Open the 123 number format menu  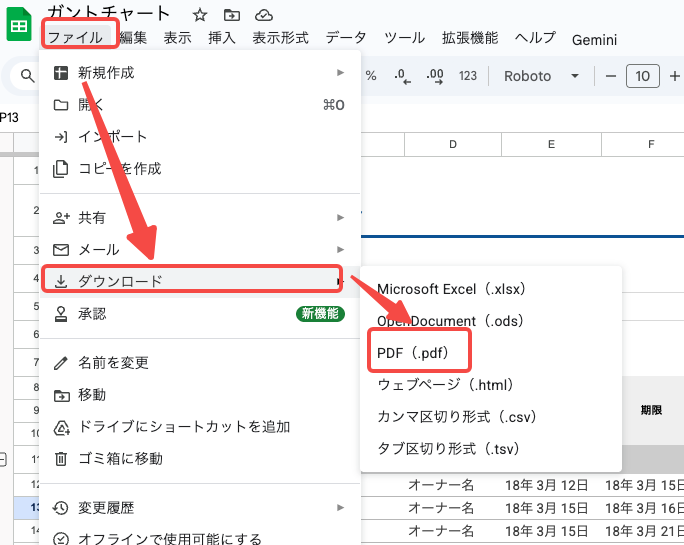coord(468,76)
